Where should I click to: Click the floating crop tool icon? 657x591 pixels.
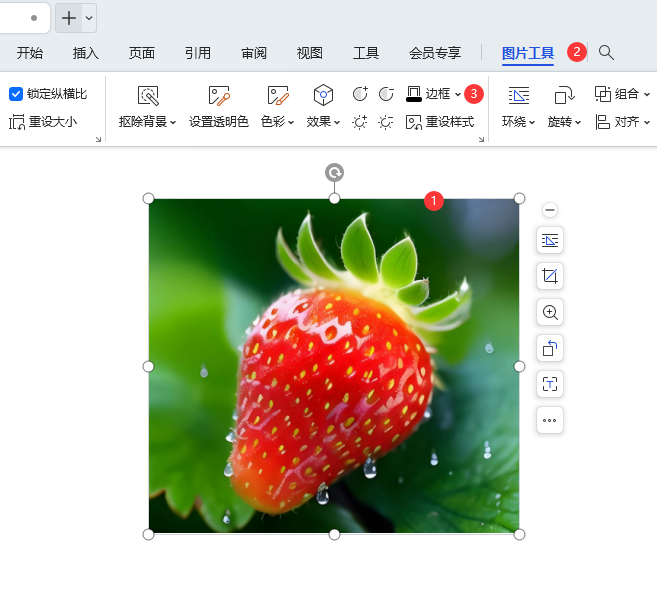pyautogui.click(x=550, y=276)
